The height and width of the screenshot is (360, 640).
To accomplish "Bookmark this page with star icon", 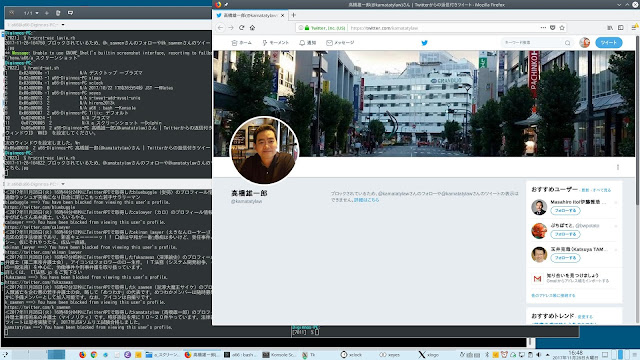I will click(x=562, y=28).
